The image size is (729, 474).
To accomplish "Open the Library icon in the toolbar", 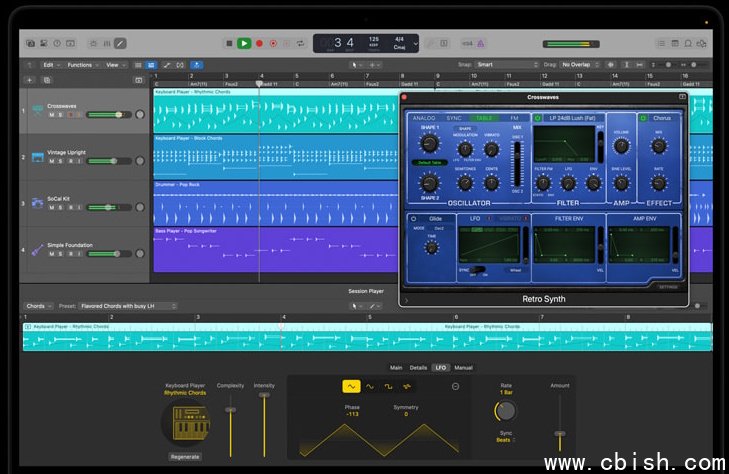I will [x=30, y=43].
